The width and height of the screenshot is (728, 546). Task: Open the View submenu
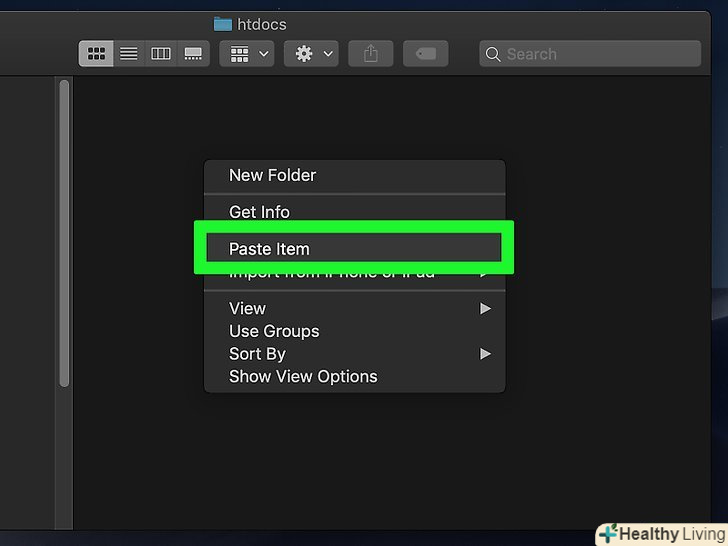[x=355, y=308]
